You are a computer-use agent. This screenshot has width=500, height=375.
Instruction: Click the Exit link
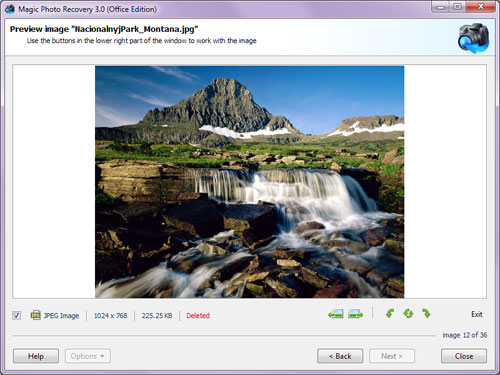[477, 314]
